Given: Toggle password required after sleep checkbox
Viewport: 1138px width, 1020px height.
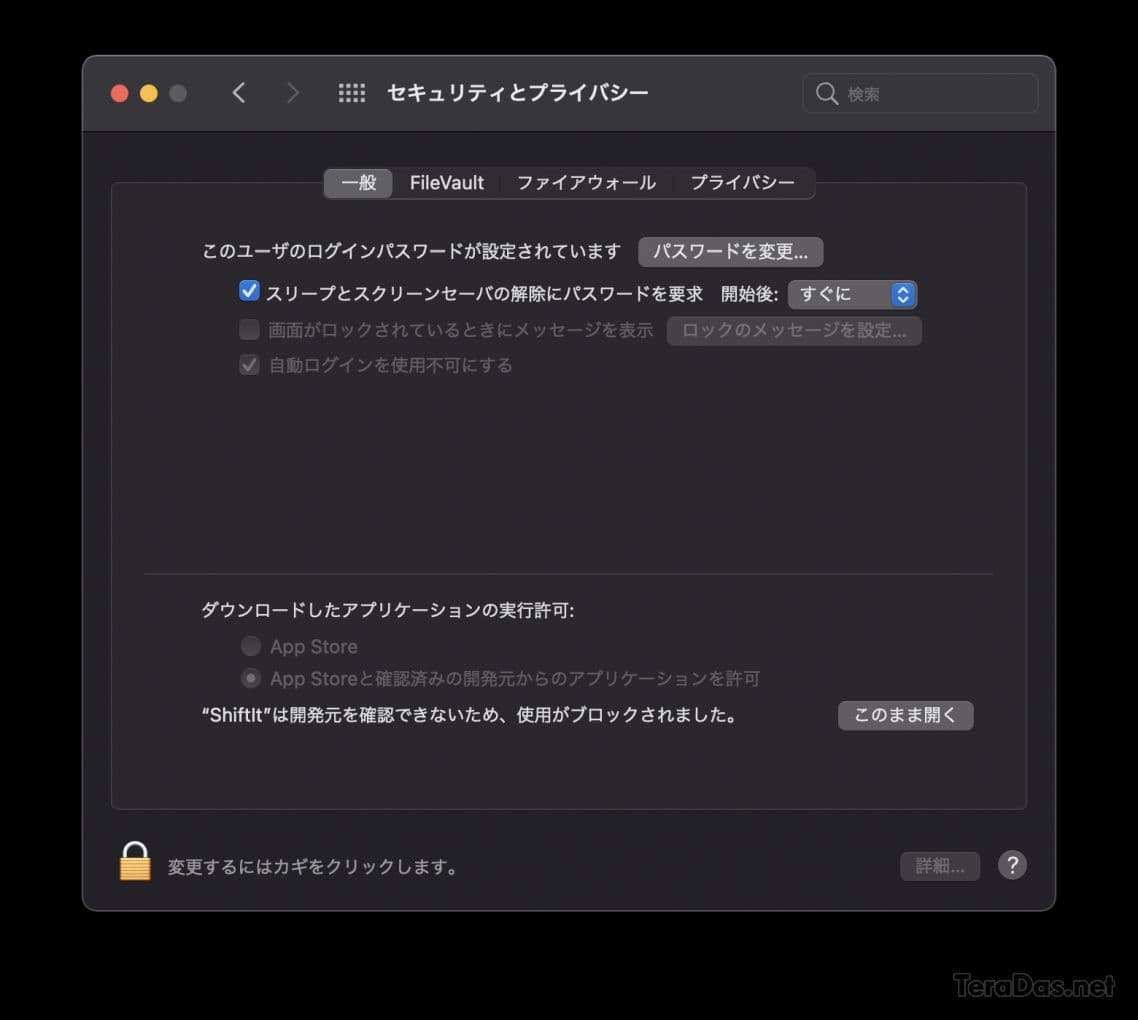Looking at the screenshot, I should point(249,291).
